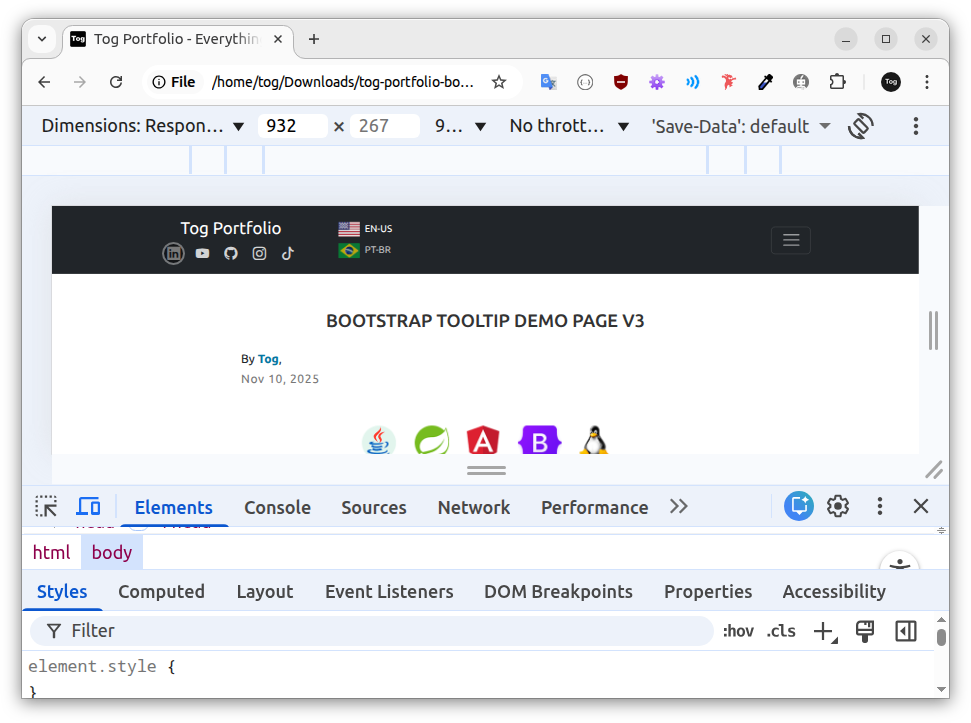Open the GitHub icon link
Viewport: 971px width, 723px height.
(230, 253)
